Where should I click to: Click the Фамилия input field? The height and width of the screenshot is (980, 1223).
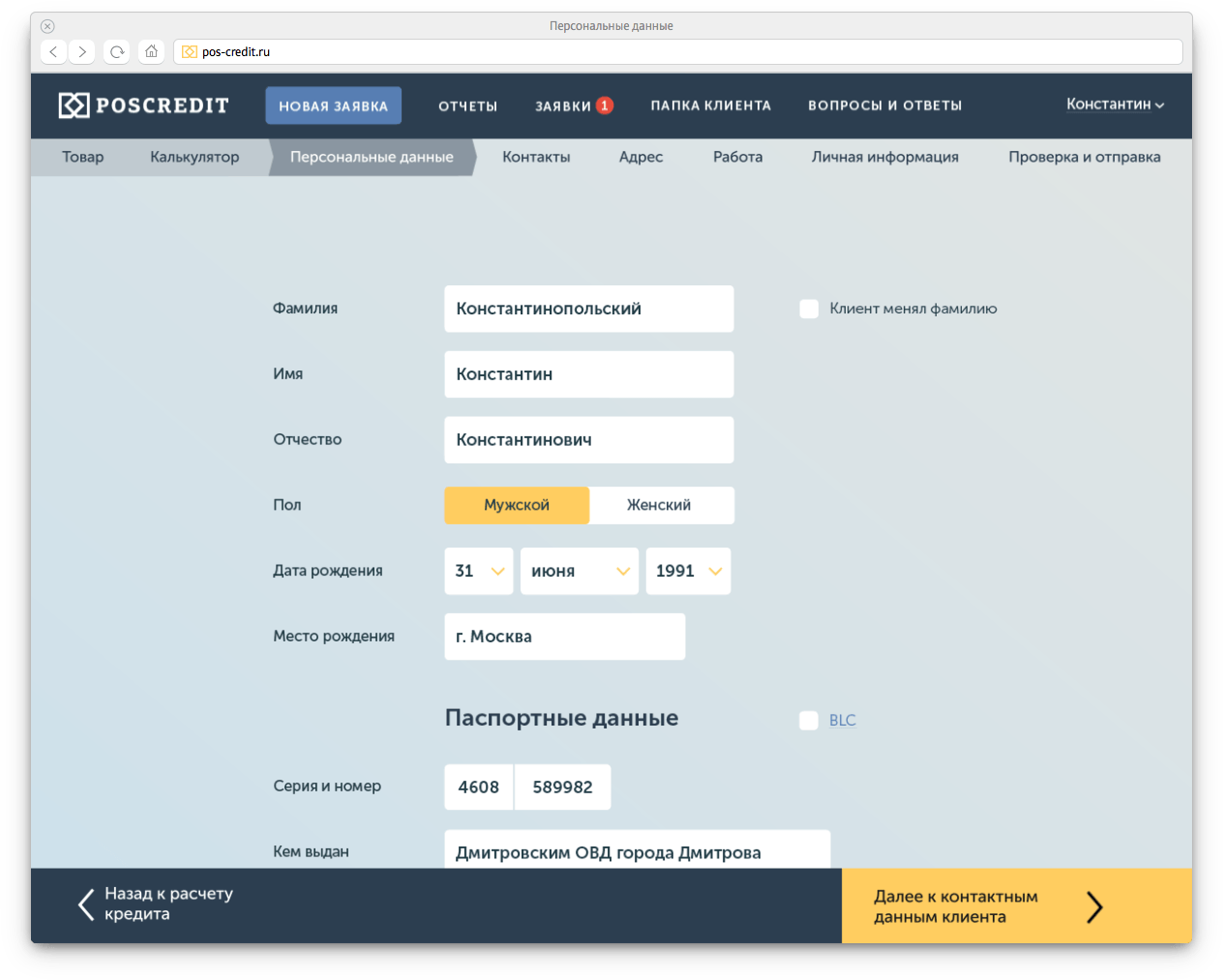coord(588,309)
